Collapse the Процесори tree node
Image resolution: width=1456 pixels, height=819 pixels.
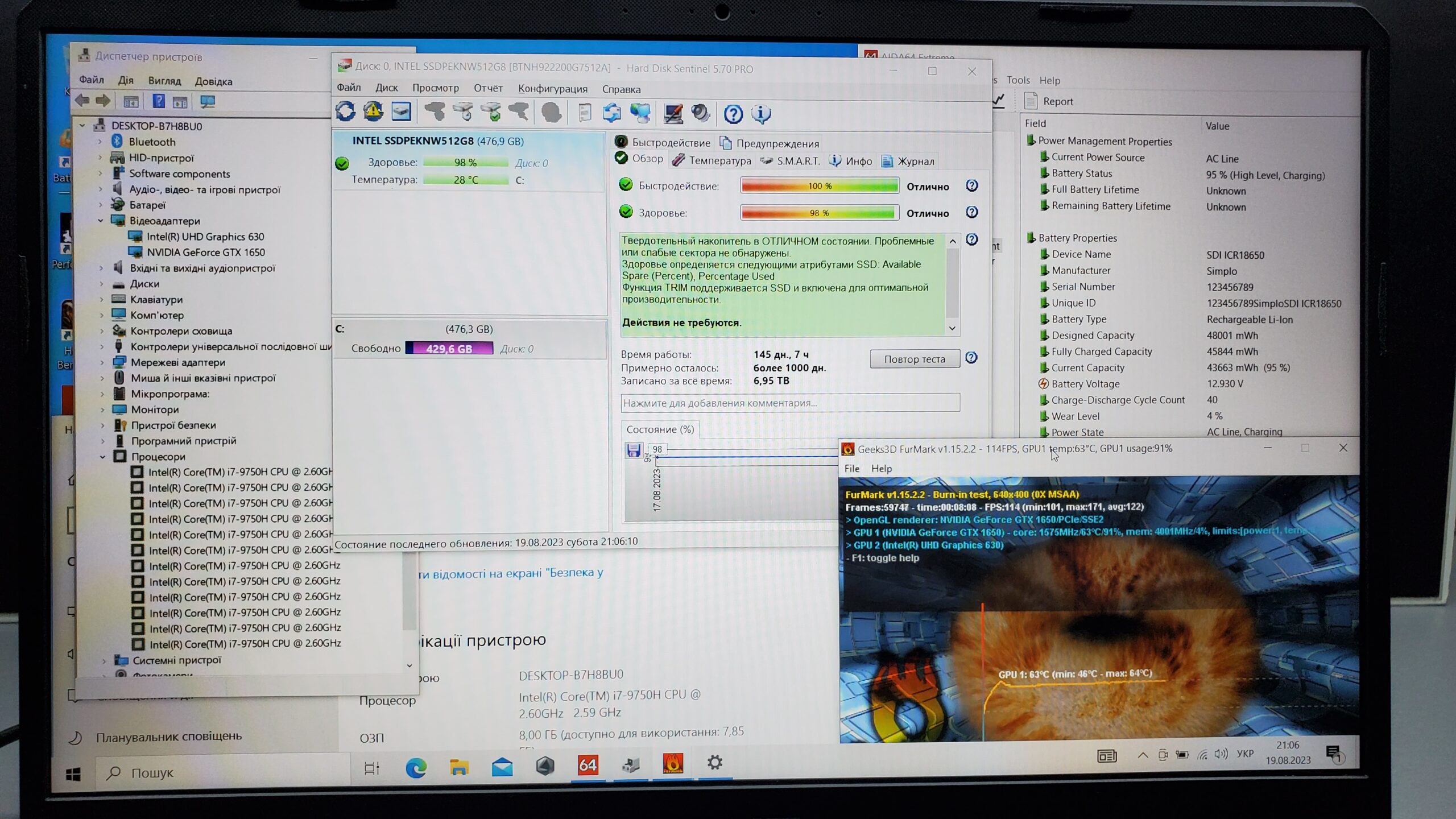point(103,457)
